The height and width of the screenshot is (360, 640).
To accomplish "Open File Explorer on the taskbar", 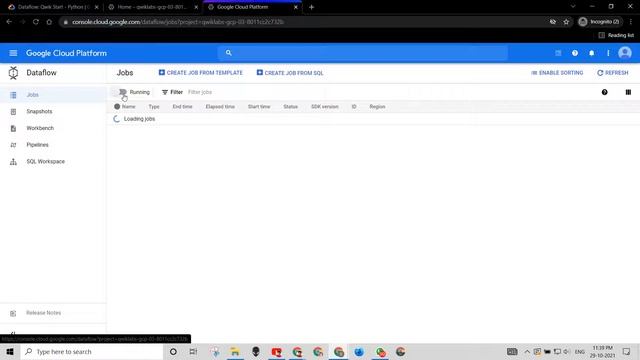I will [235, 351].
